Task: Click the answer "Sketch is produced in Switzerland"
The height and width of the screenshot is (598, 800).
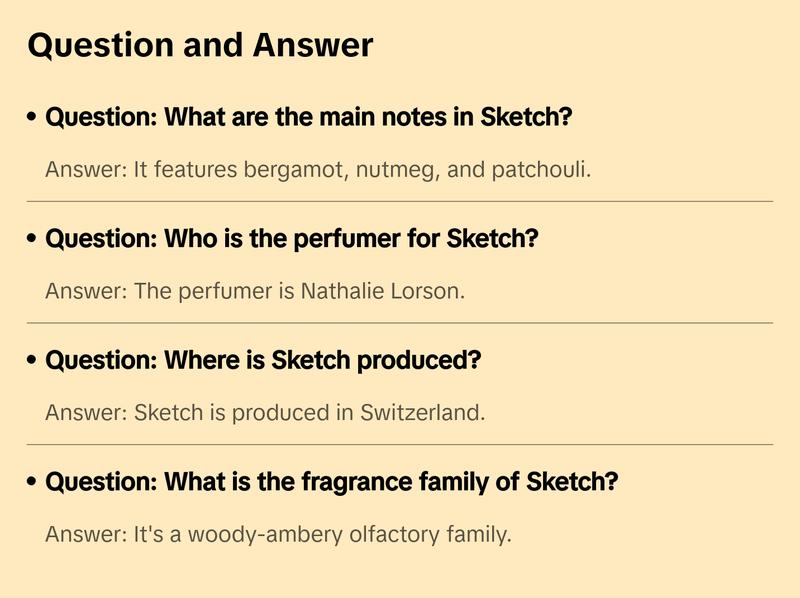Action: [265, 412]
